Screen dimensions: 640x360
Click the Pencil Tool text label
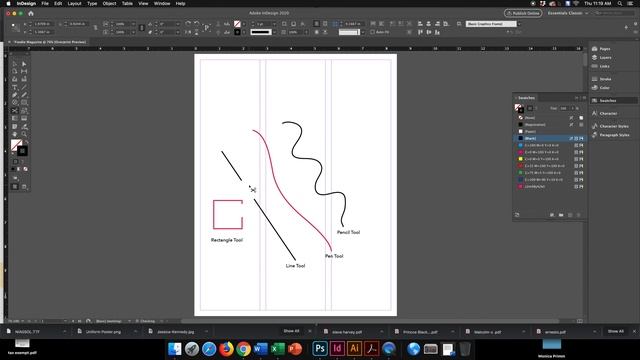coord(348,232)
